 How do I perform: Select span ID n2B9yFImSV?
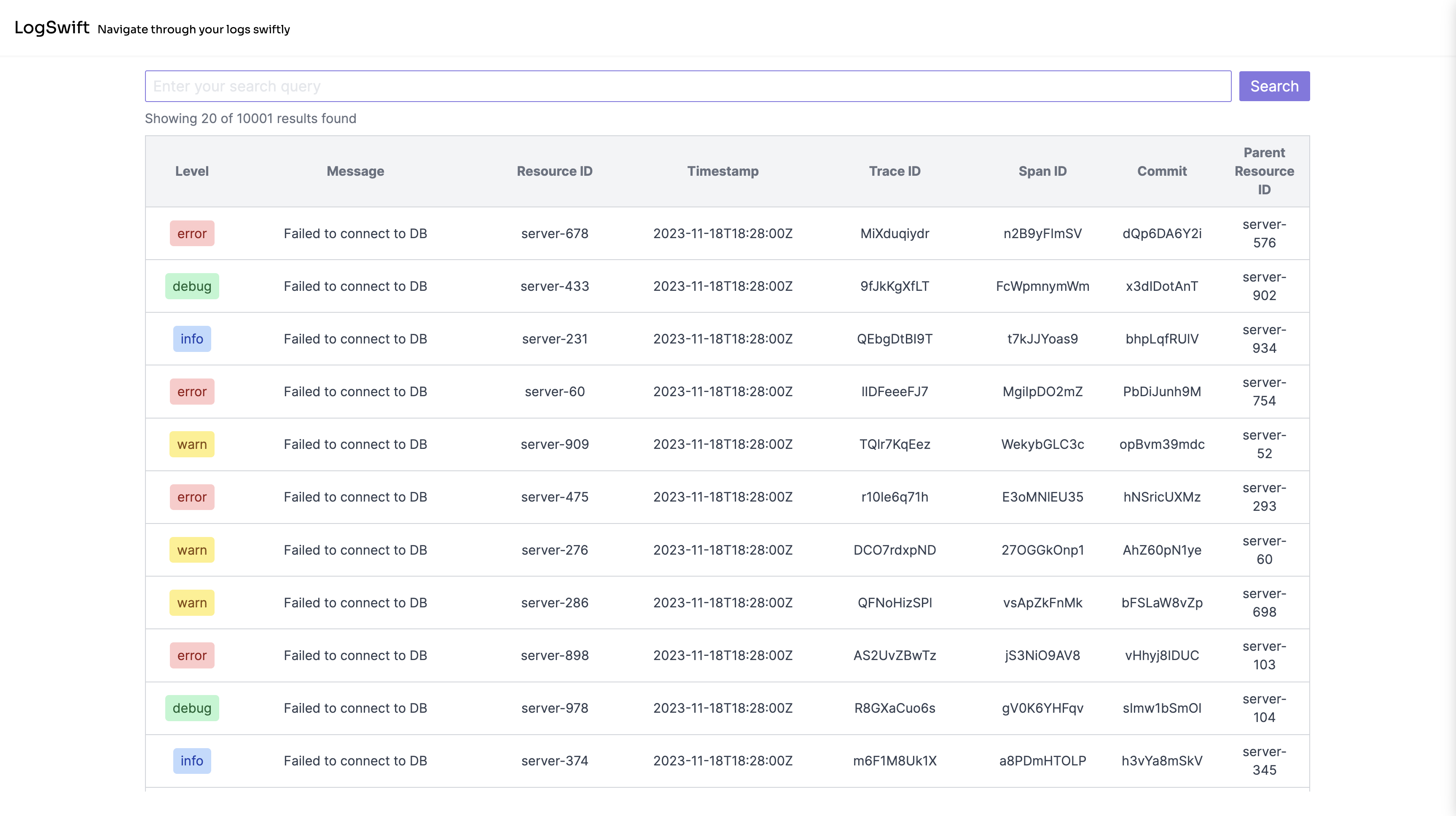click(1042, 234)
